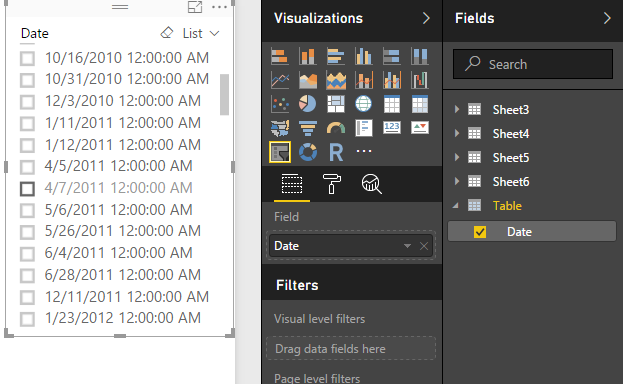Collapse the Fields pane
This screenshot has width=623, height=384.
pos(607,18)
